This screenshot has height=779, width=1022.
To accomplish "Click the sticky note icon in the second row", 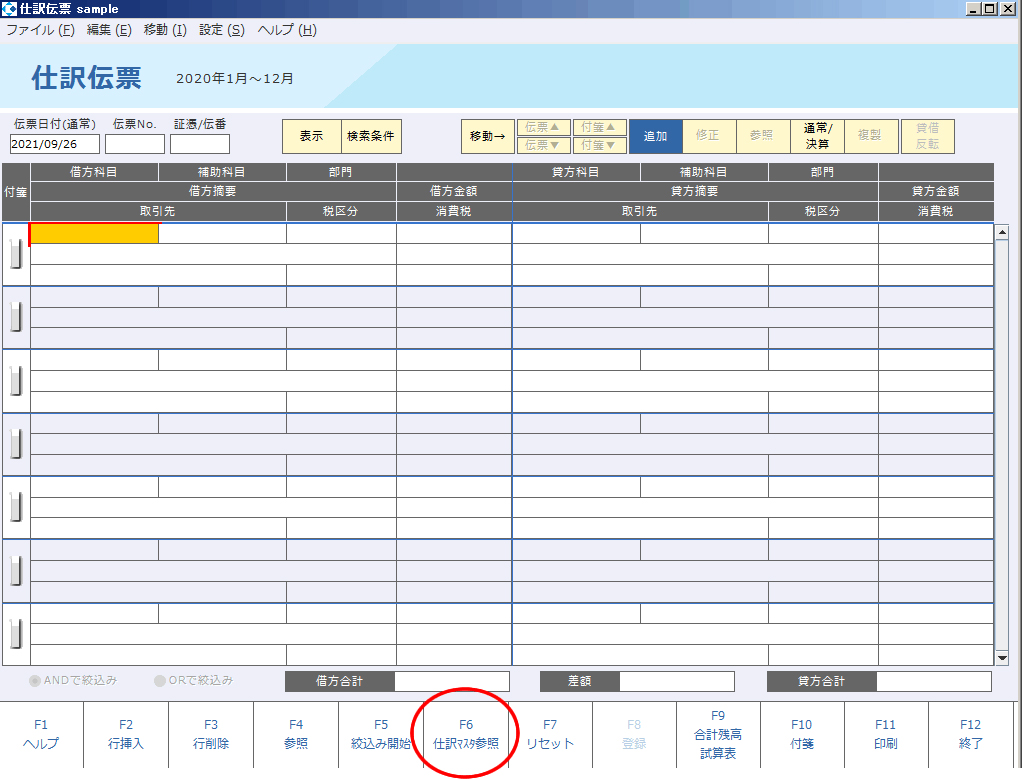I will pyautogui.click(x=16, y=317).
